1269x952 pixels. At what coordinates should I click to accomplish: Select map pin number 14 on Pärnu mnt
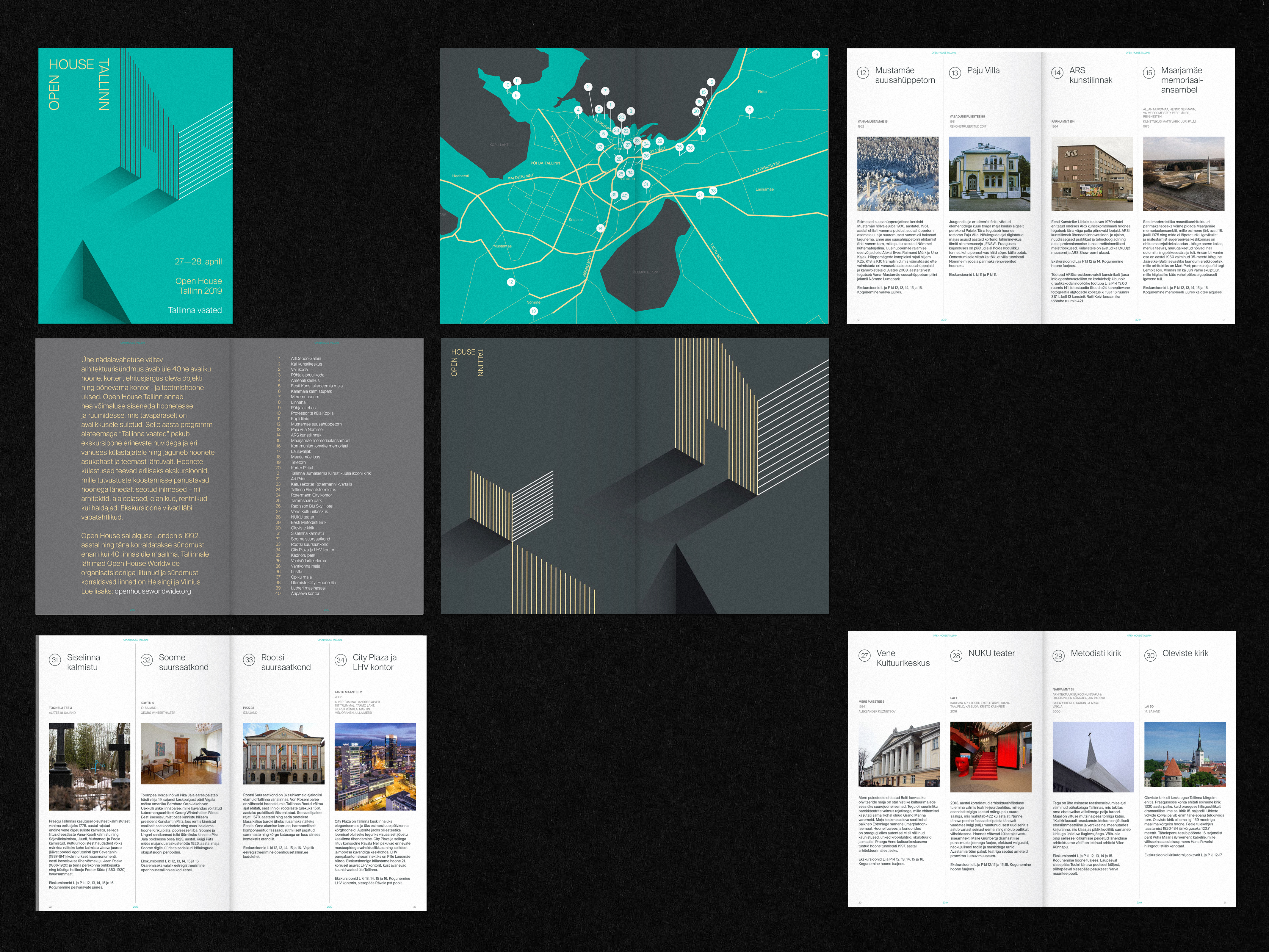tap(601, 228)
